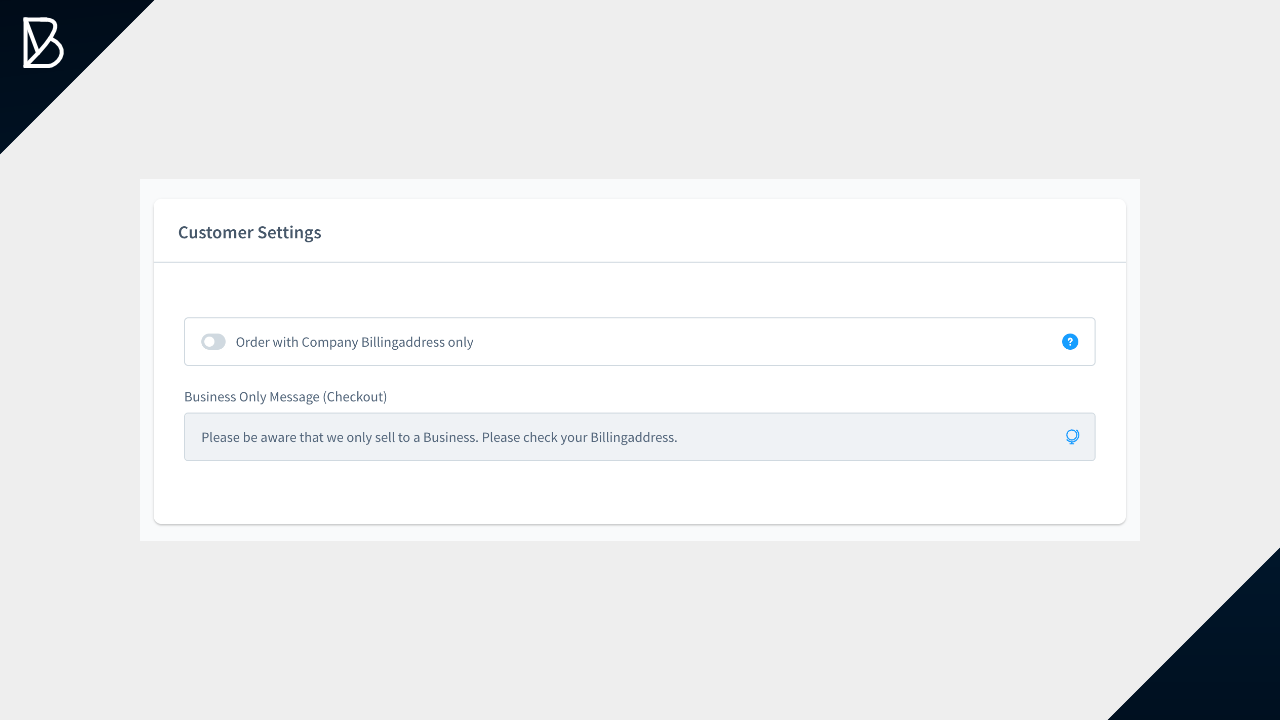Viewport: 1280px width, 720px height.
Task: Click the "Business Only Message (Checkout)" field label
Action: [285, 397]
